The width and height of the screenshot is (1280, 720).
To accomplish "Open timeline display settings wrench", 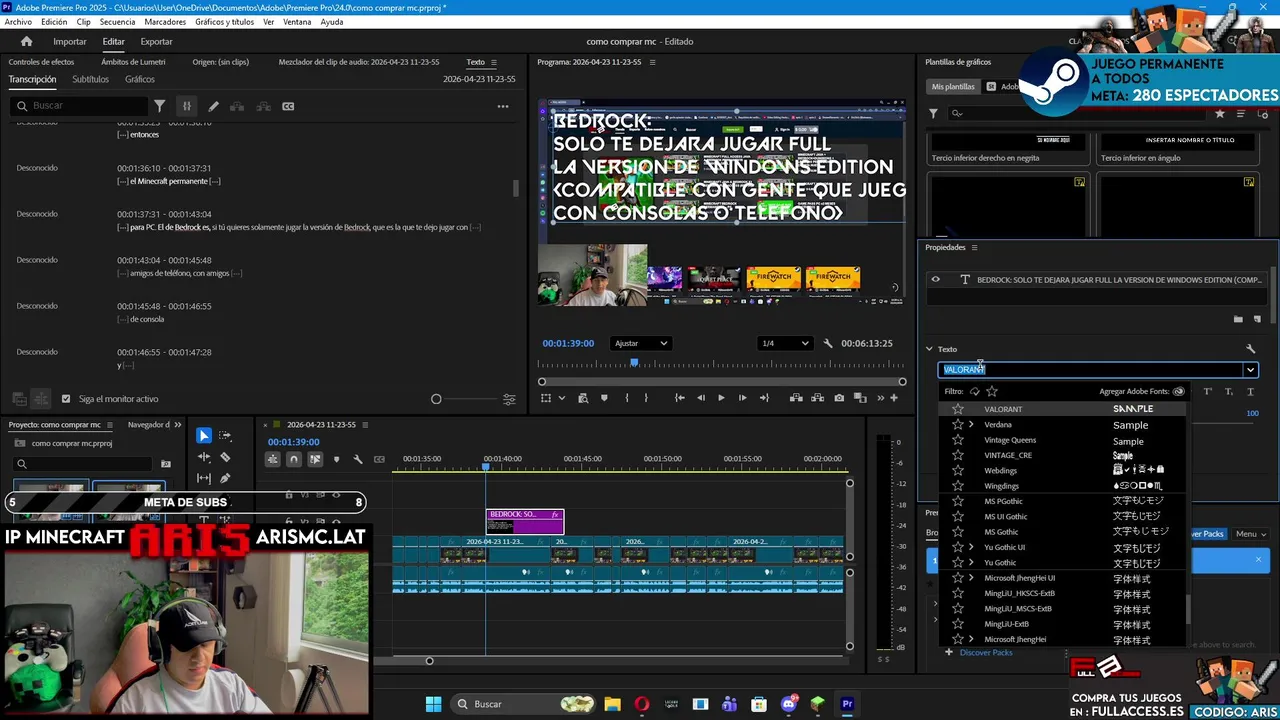I will click(358, 459).
